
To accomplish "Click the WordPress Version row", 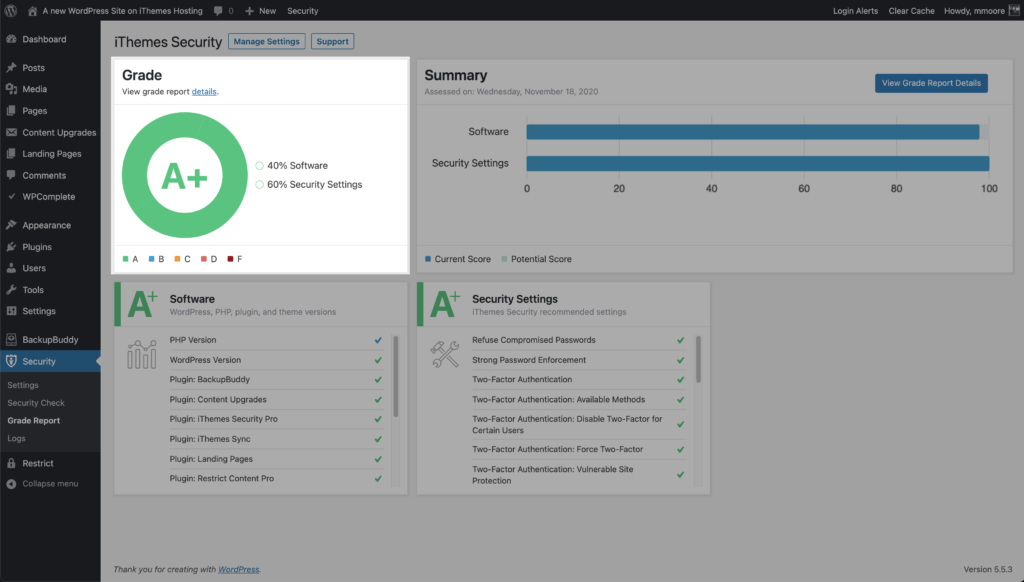I will (276, 360).
